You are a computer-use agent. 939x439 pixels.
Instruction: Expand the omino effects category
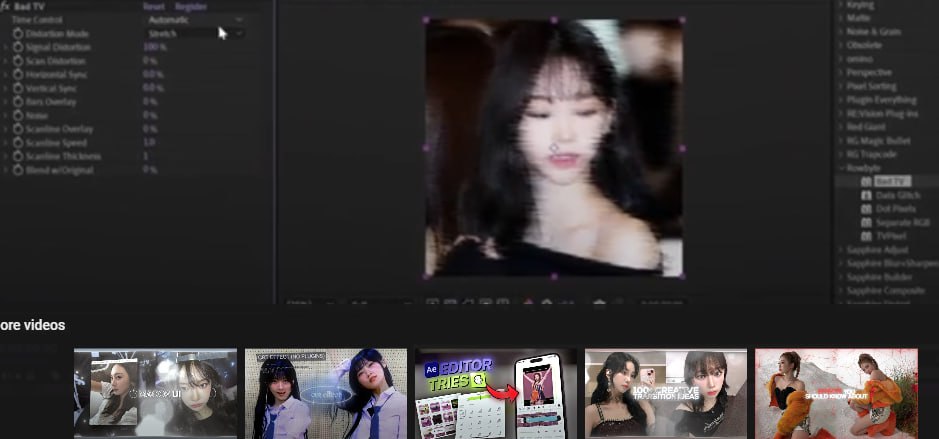tap(841, 59)
